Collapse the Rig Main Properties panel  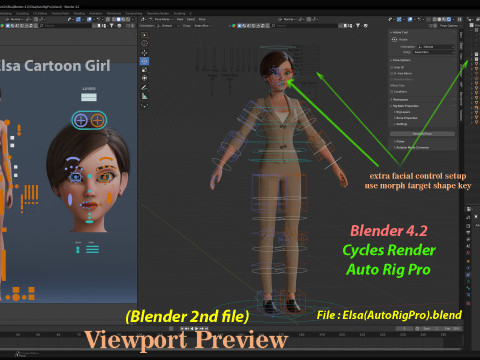point(405,106)
